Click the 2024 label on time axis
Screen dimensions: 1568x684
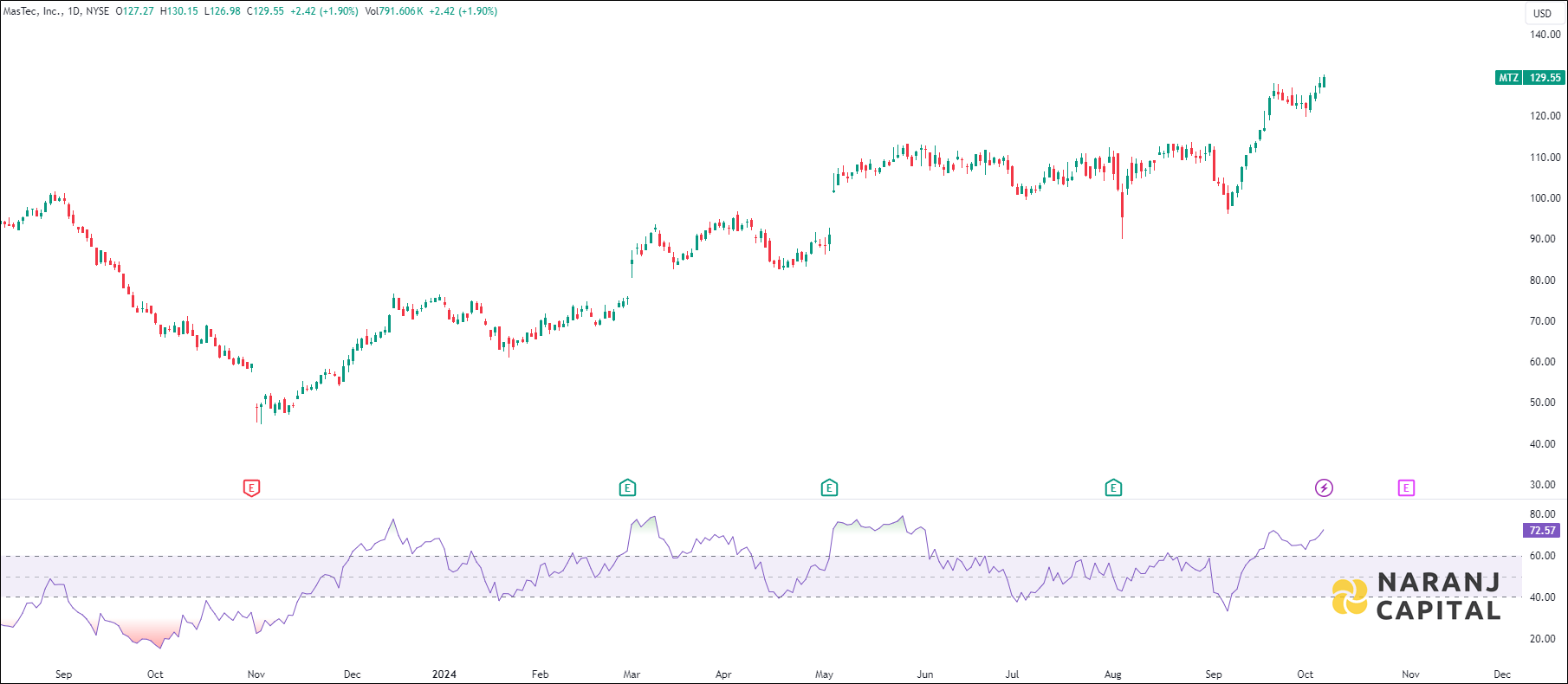click(x=444, y=674)
